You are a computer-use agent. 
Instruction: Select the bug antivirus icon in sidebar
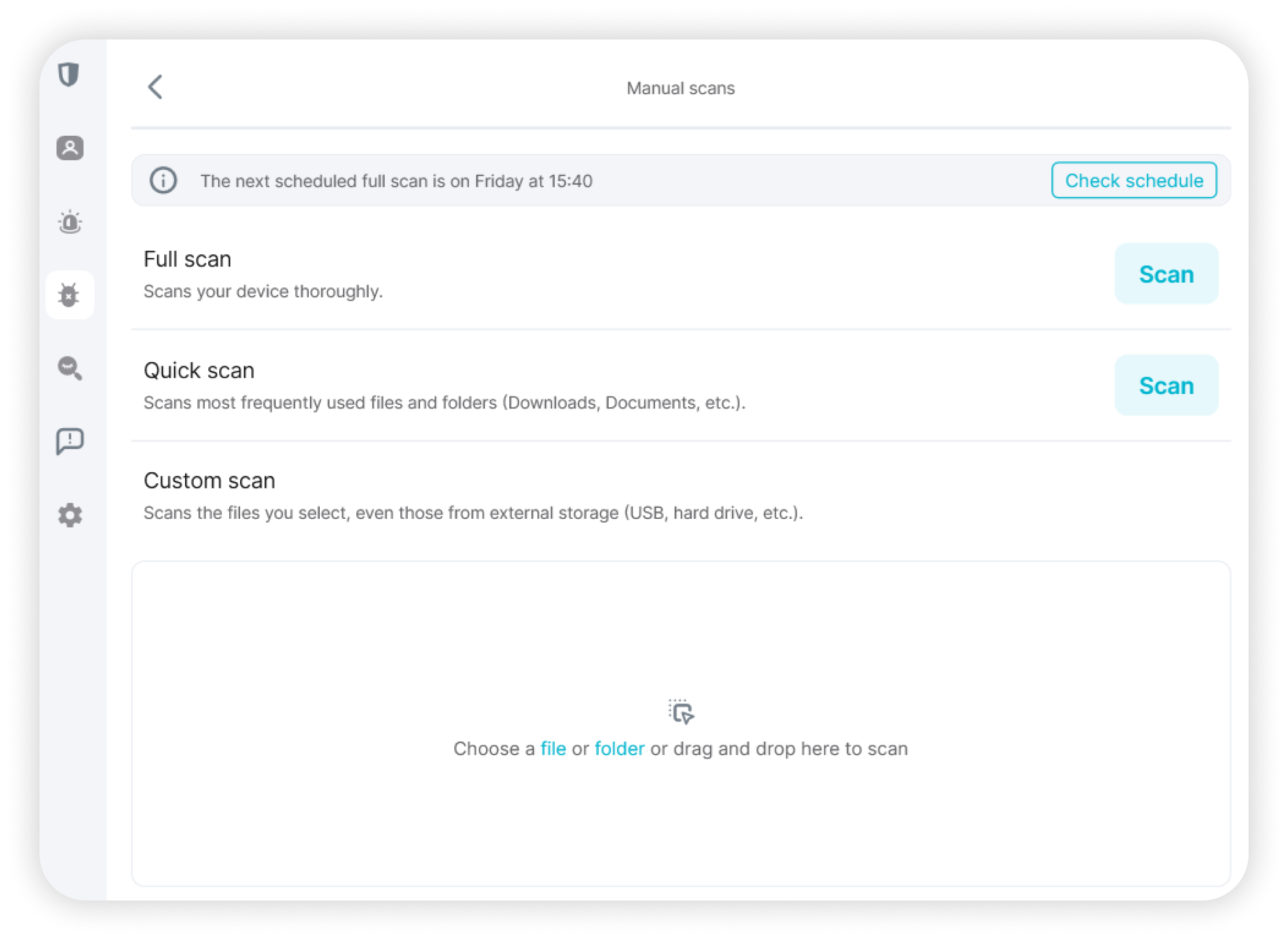70,295
